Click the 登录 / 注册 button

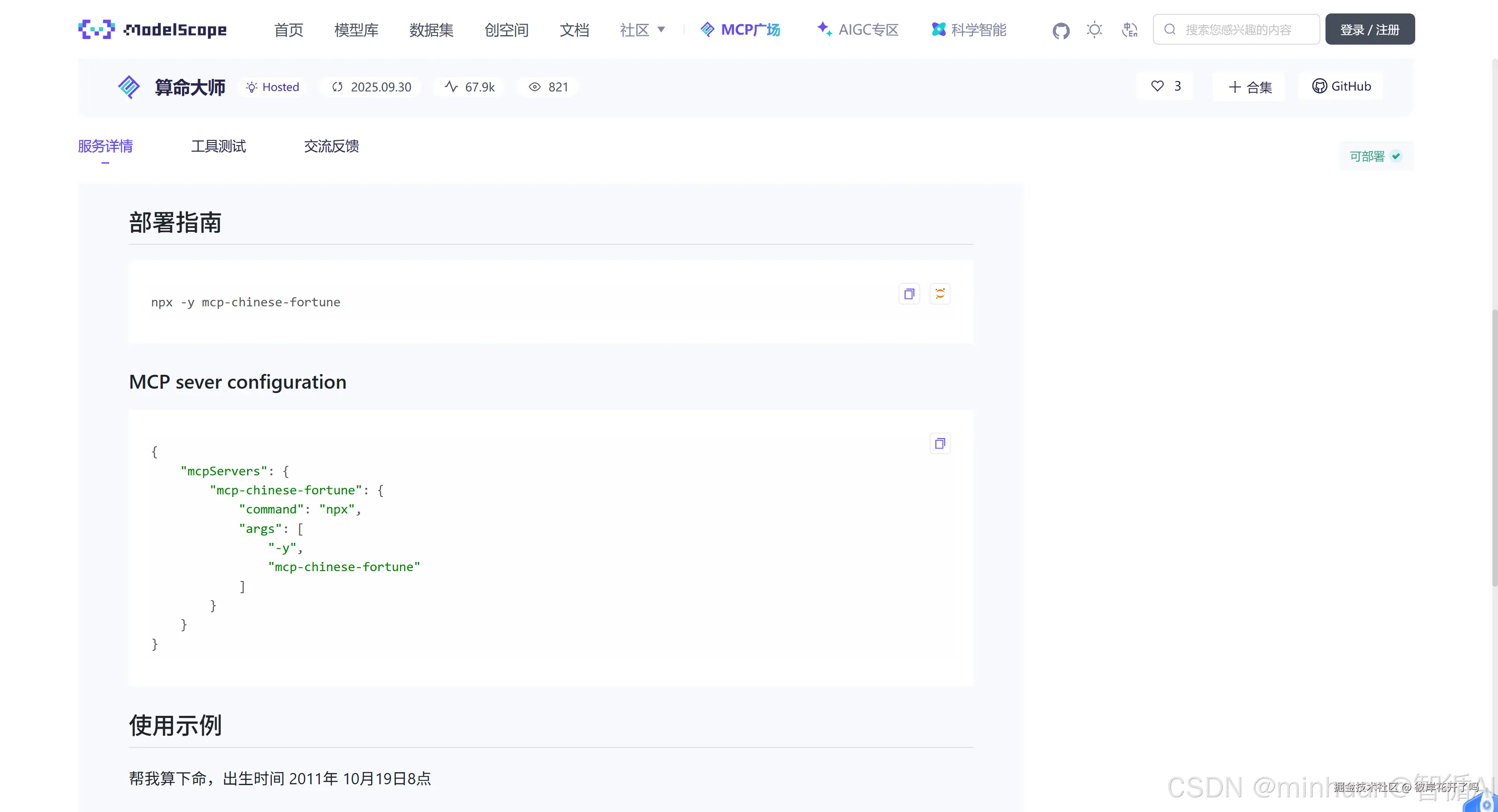tap(1370, 29)
